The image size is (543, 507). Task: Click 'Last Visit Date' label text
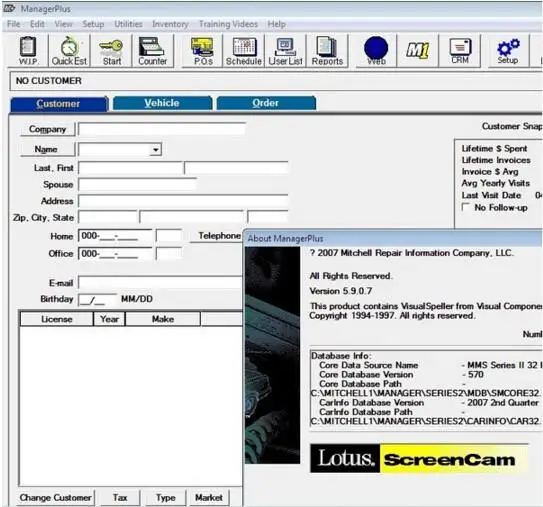point(491,195)
